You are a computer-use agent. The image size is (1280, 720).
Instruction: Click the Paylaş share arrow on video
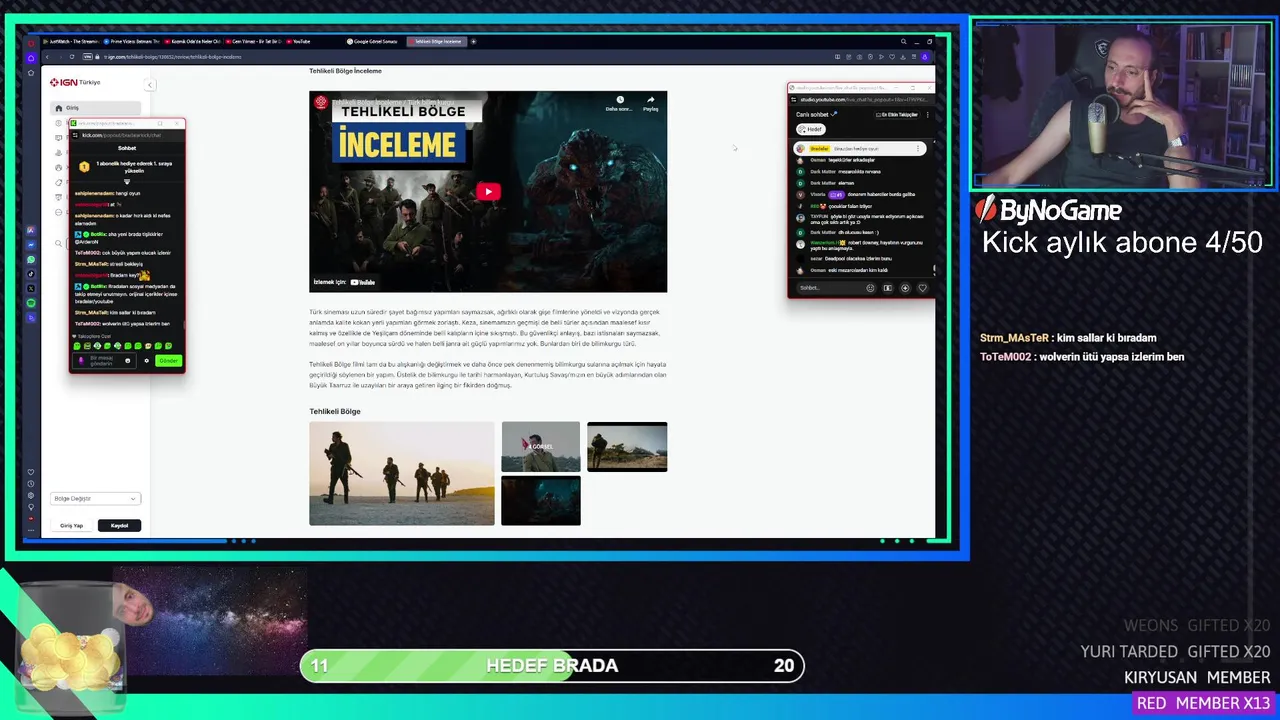(650, 100)
